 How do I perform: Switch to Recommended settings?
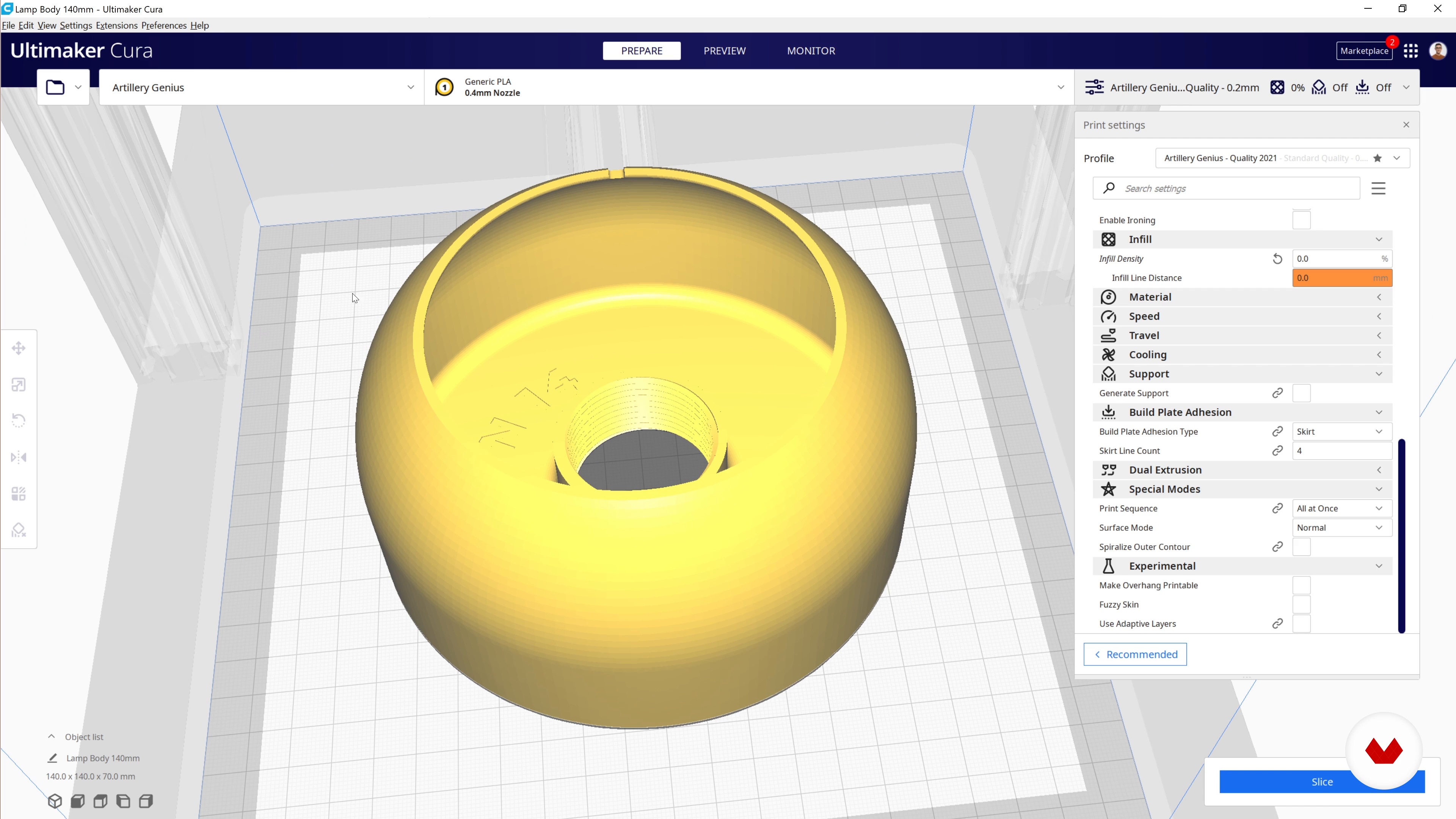(1135, 654)
